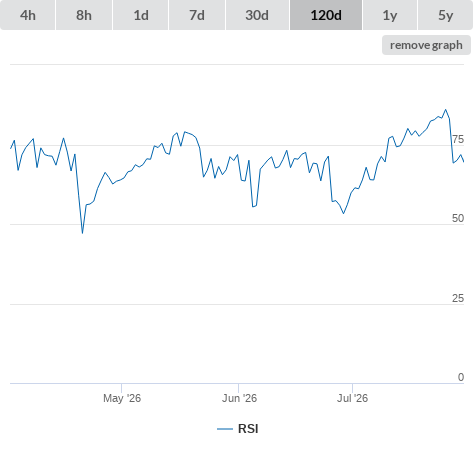Switch to the 8h time range

point(84,15)
